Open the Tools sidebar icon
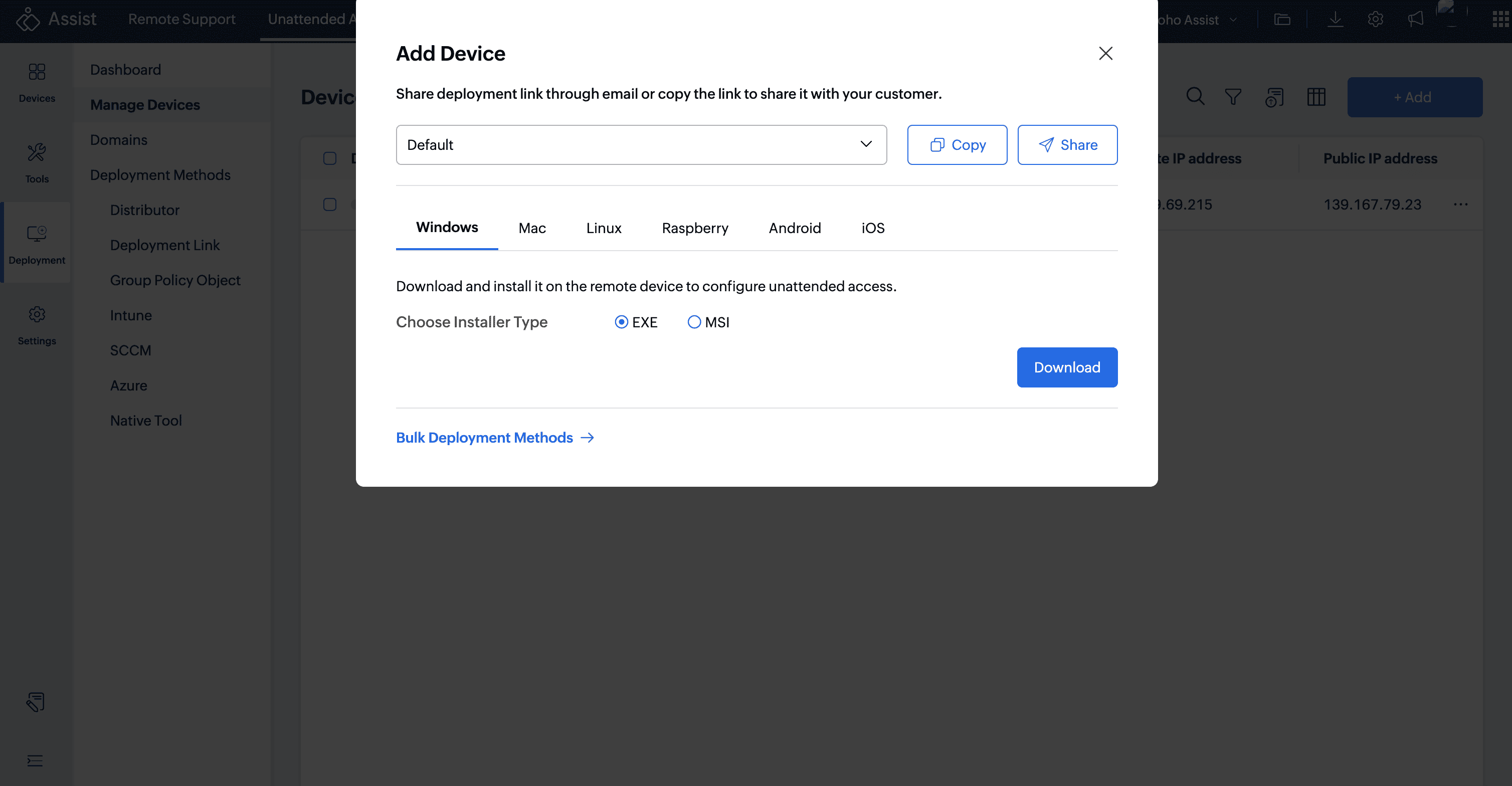Viewport: 1512px width, 786px height. [x=37, y=152]
